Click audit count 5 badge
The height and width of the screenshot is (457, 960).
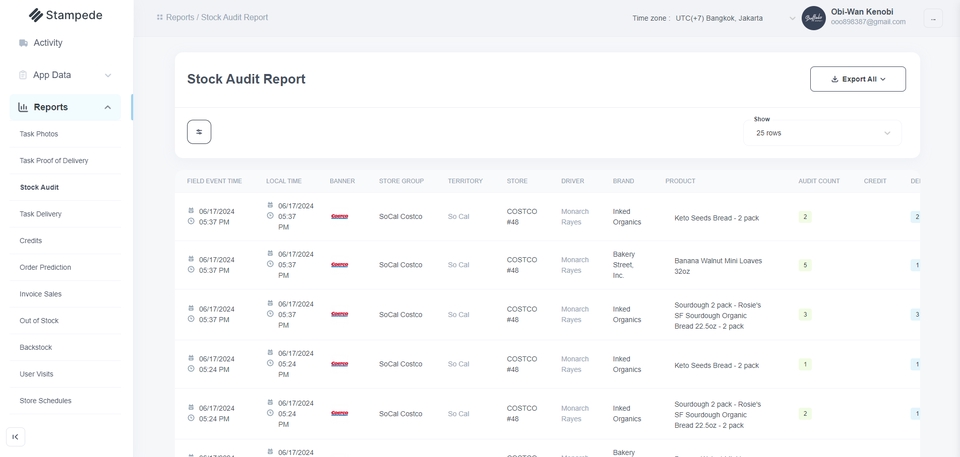(x=804, y=265)
